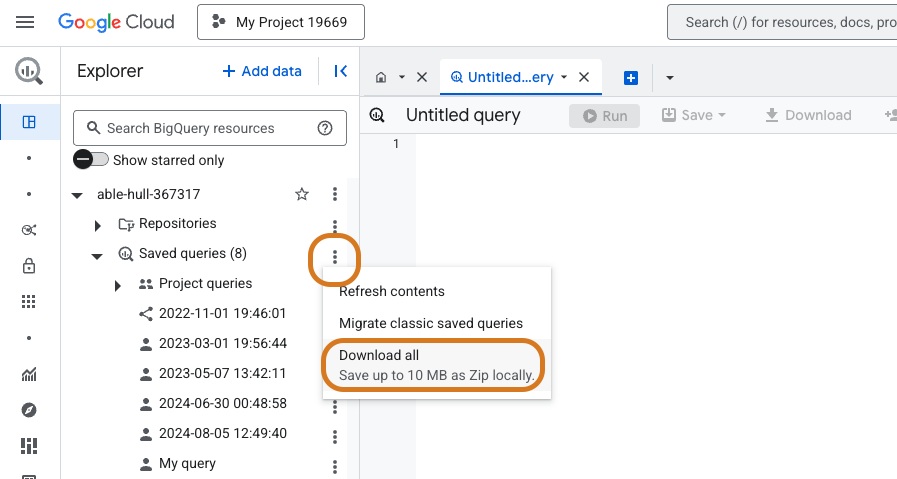Open saved query 2024-06-30 00:48:58
The height and width of the screenshot is (479, 897).
point(223,403)
